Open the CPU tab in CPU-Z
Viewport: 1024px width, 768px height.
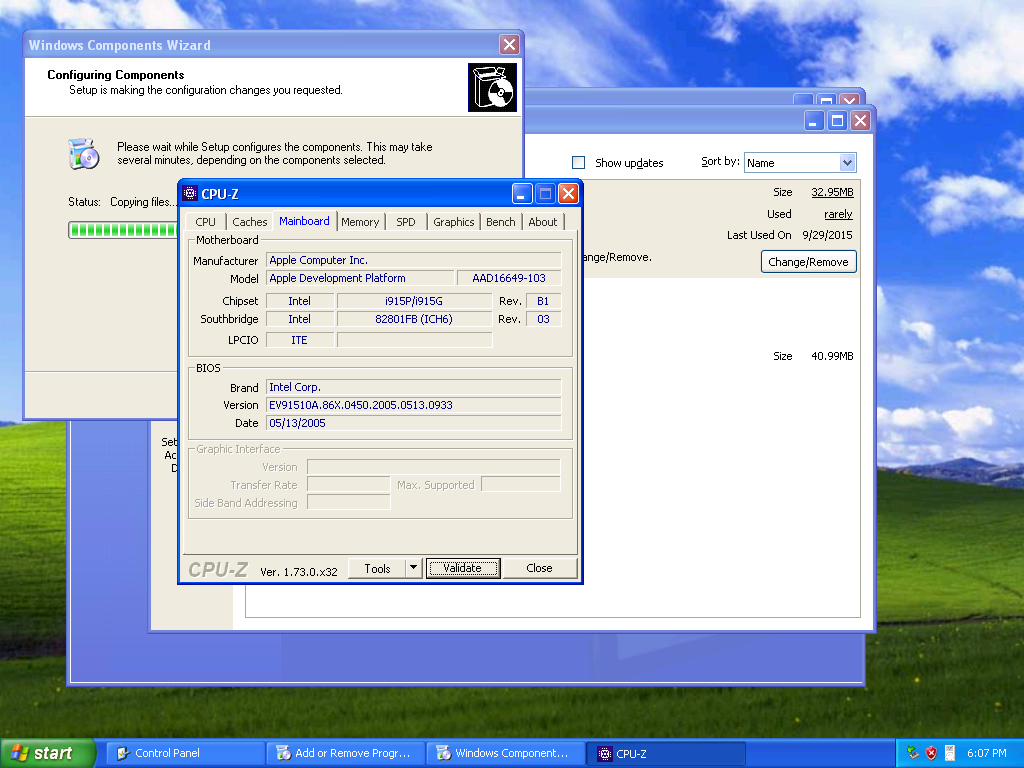point(205,222)
